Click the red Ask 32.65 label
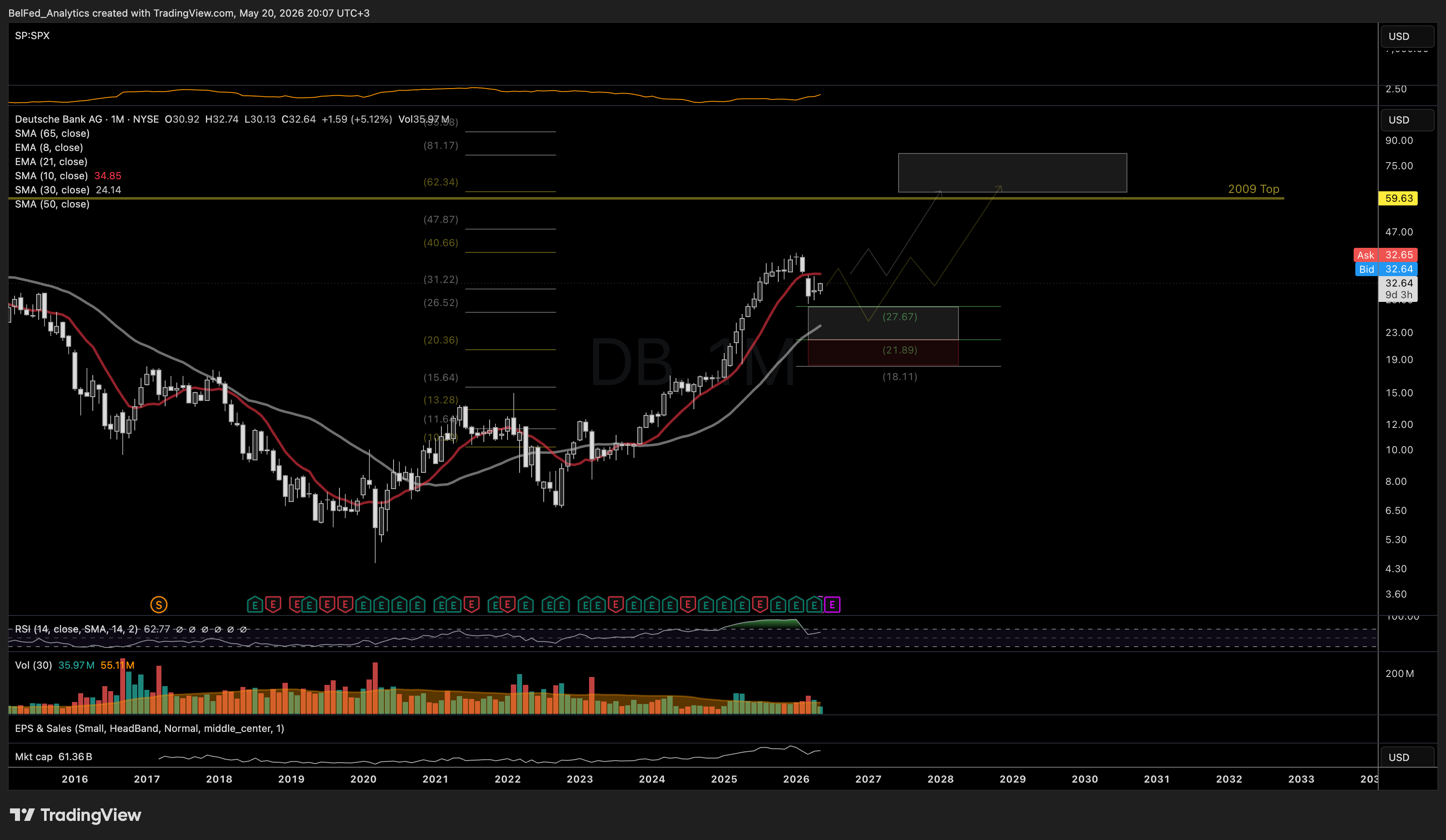Image resolution: width=1446 pixels, height=840 pixels. tap(1385, 255)
